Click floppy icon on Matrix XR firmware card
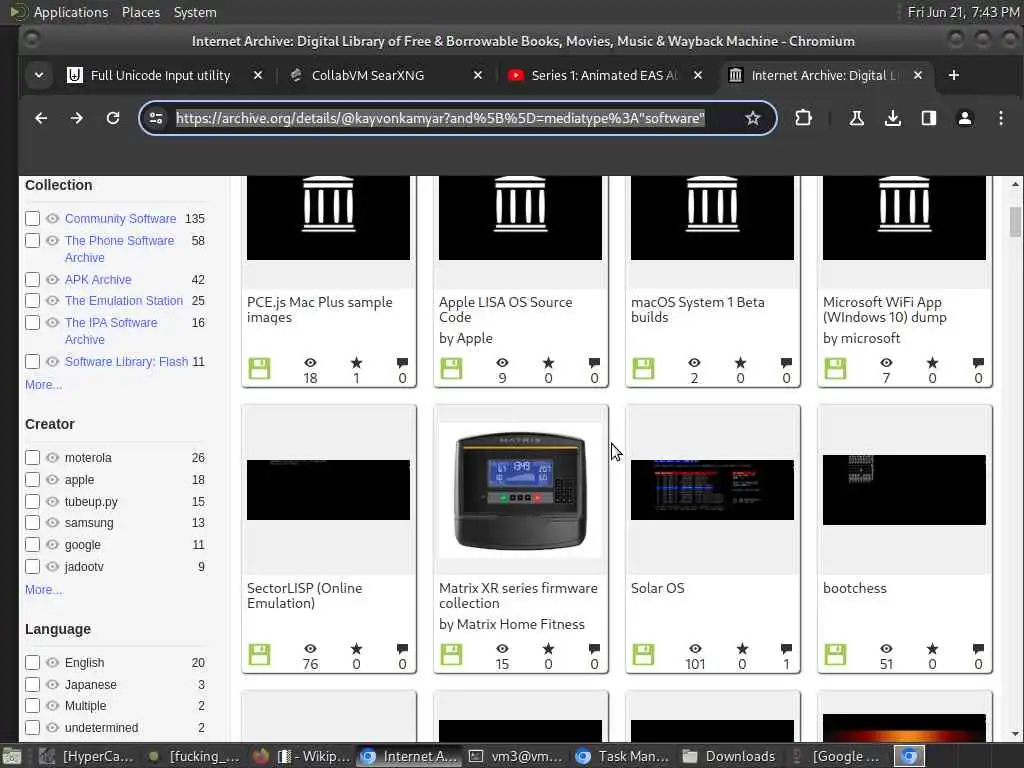 (x=451, y=654)
